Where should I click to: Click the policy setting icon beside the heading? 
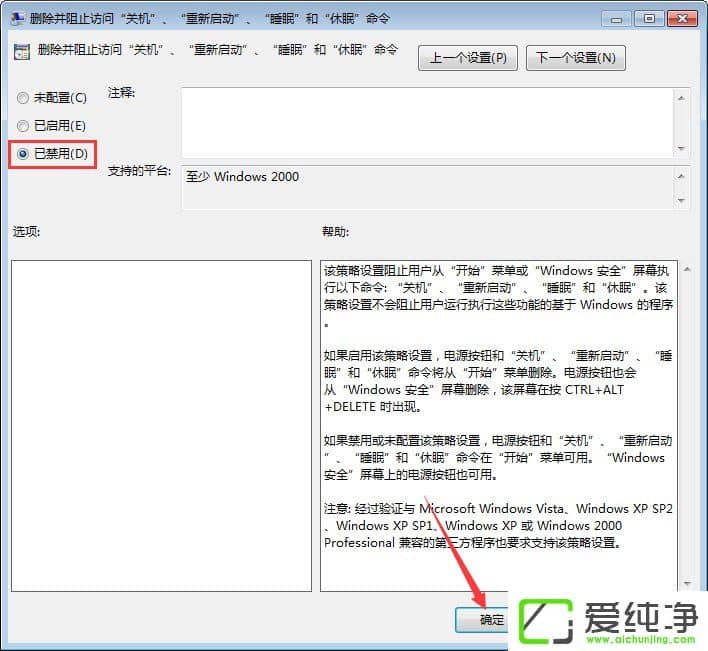22,51
